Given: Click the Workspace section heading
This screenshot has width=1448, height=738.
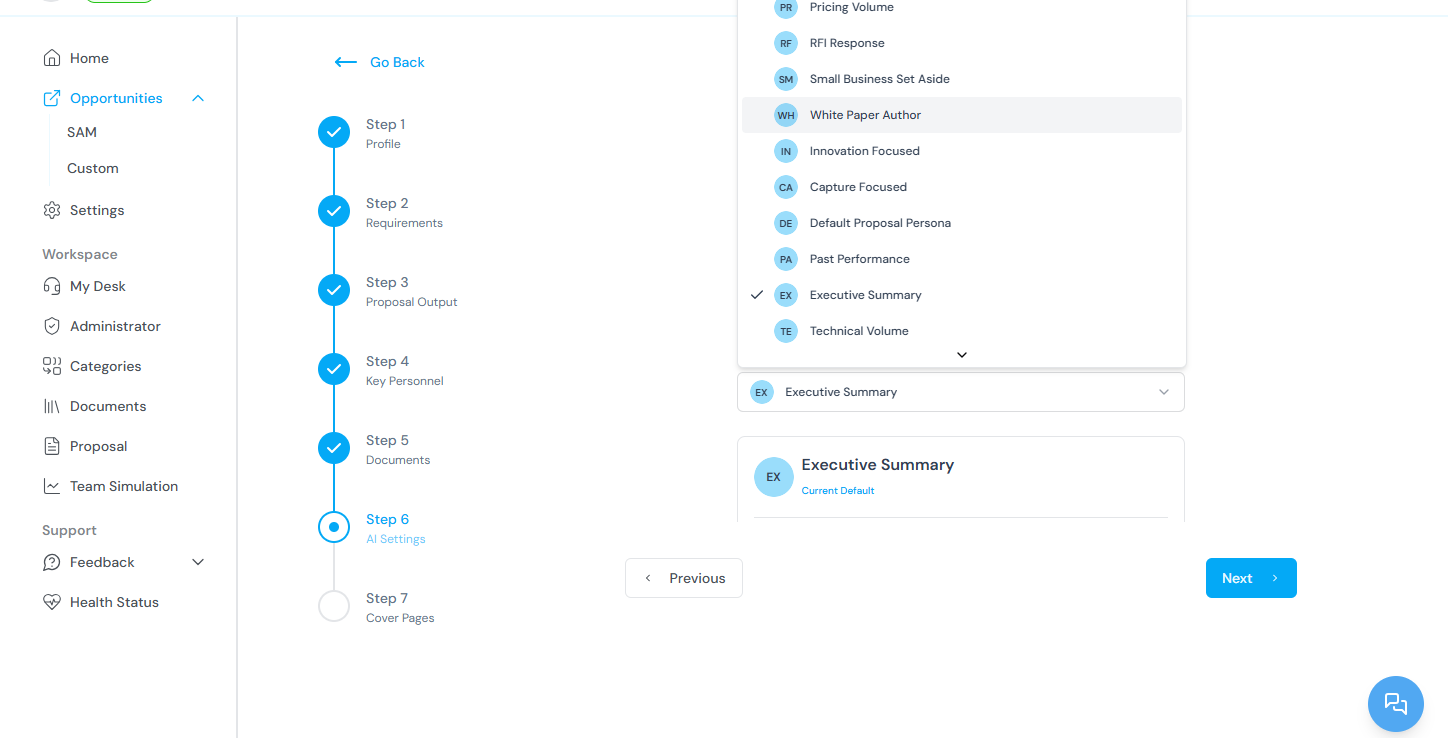Looking at the screenshot, I should 80,254.
